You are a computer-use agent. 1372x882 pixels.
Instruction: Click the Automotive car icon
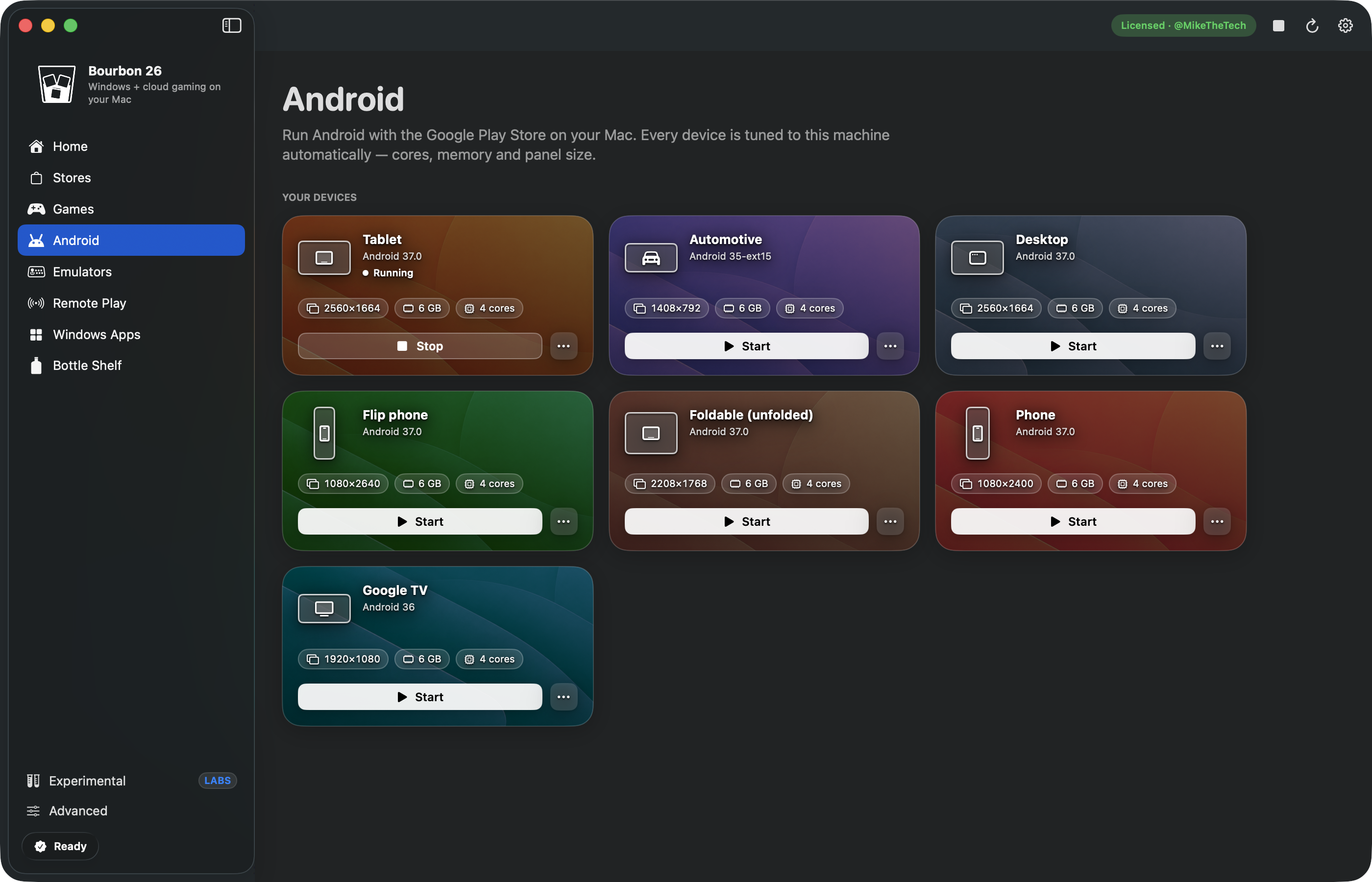point(651,258)
